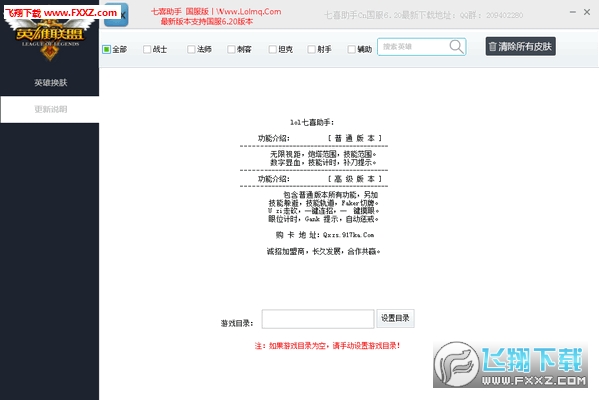Click the blue app icon in title bar
The height and width of the screenshot is (400, 599).
pos(117,15)
